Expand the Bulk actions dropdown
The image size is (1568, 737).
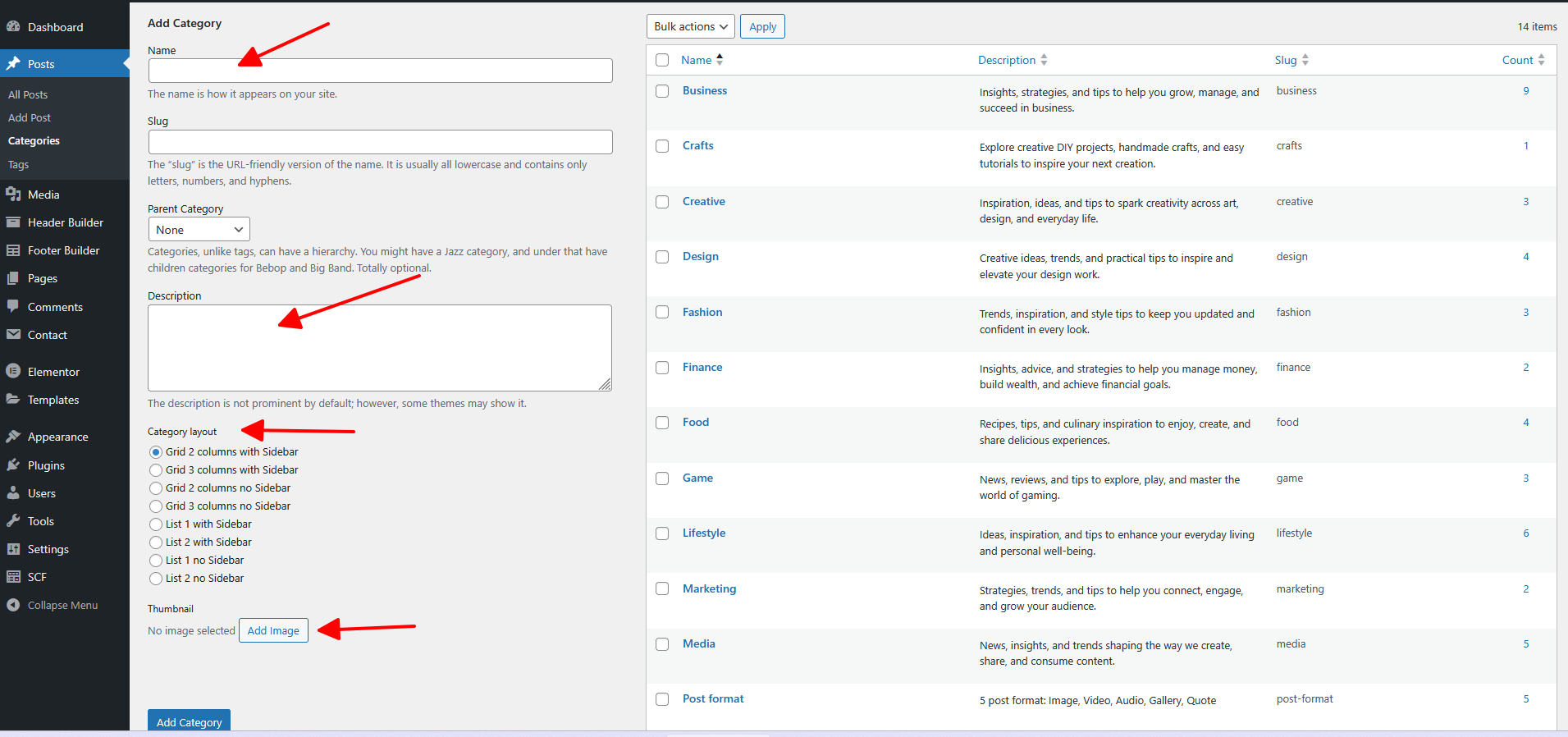click(690, 26)
